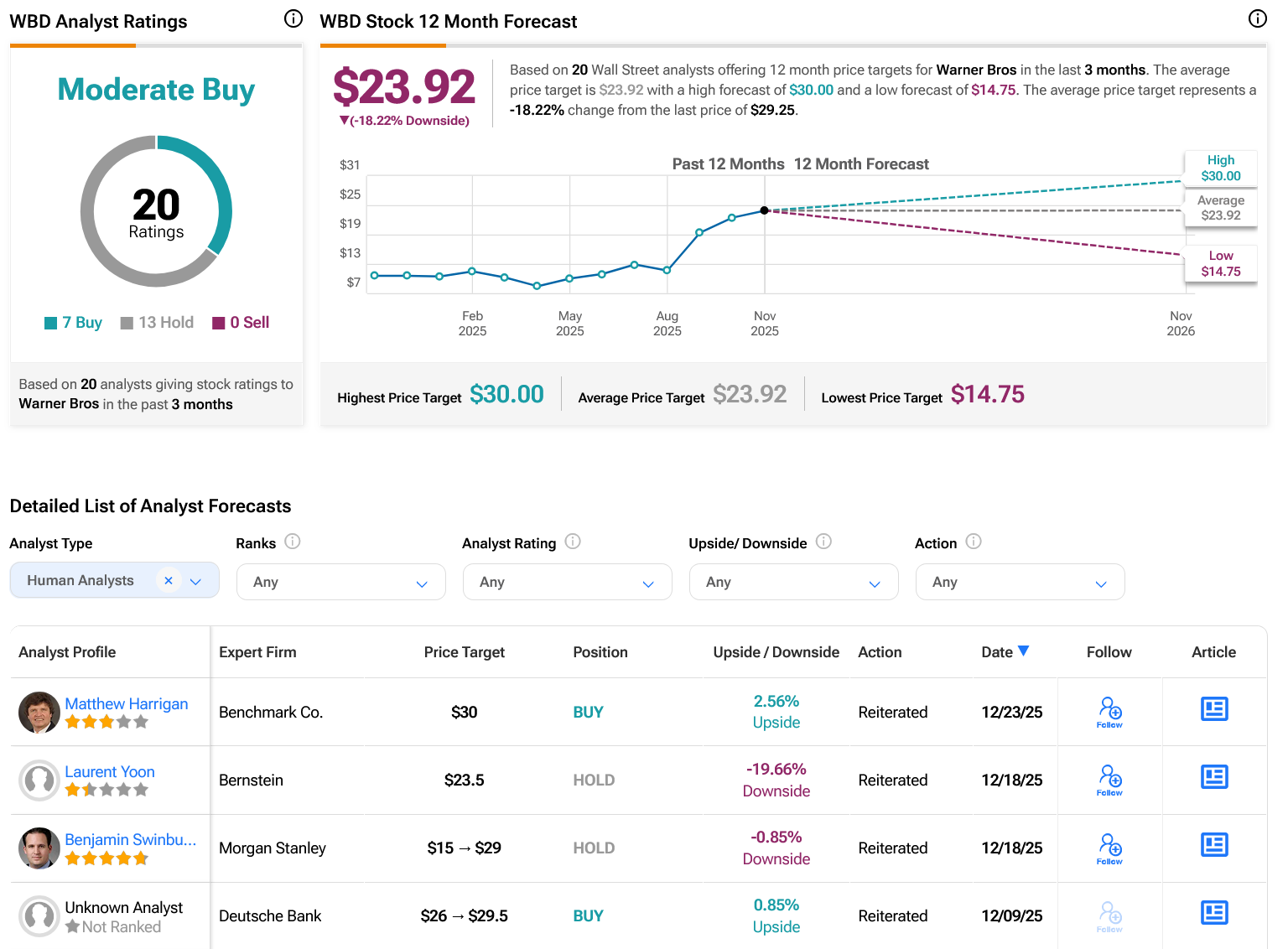
Task: Open the article icon on the Deutsche Bank row
Action: coord(1214,912)
